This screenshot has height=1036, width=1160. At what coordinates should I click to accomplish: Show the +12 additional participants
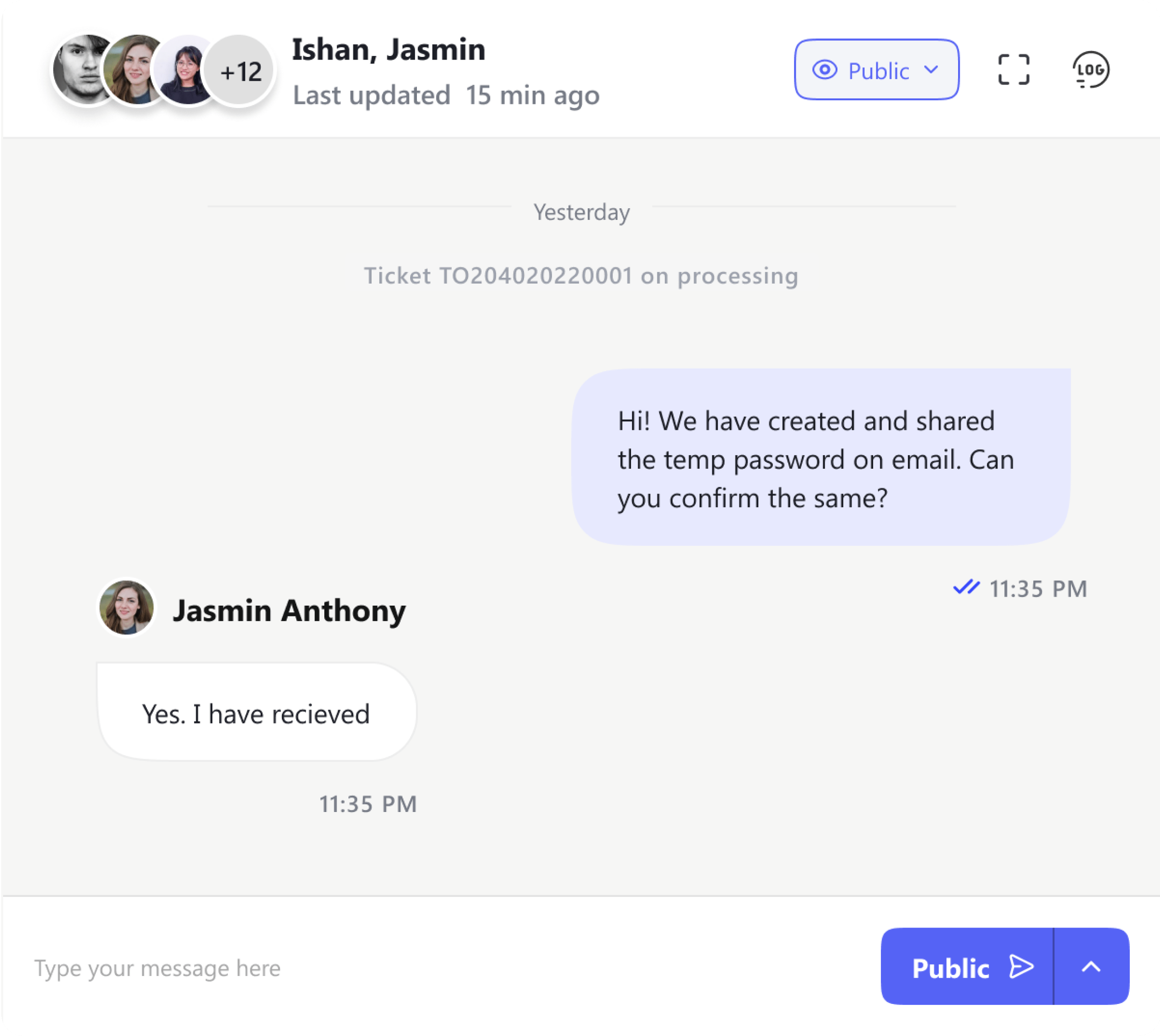coord(239,70)
